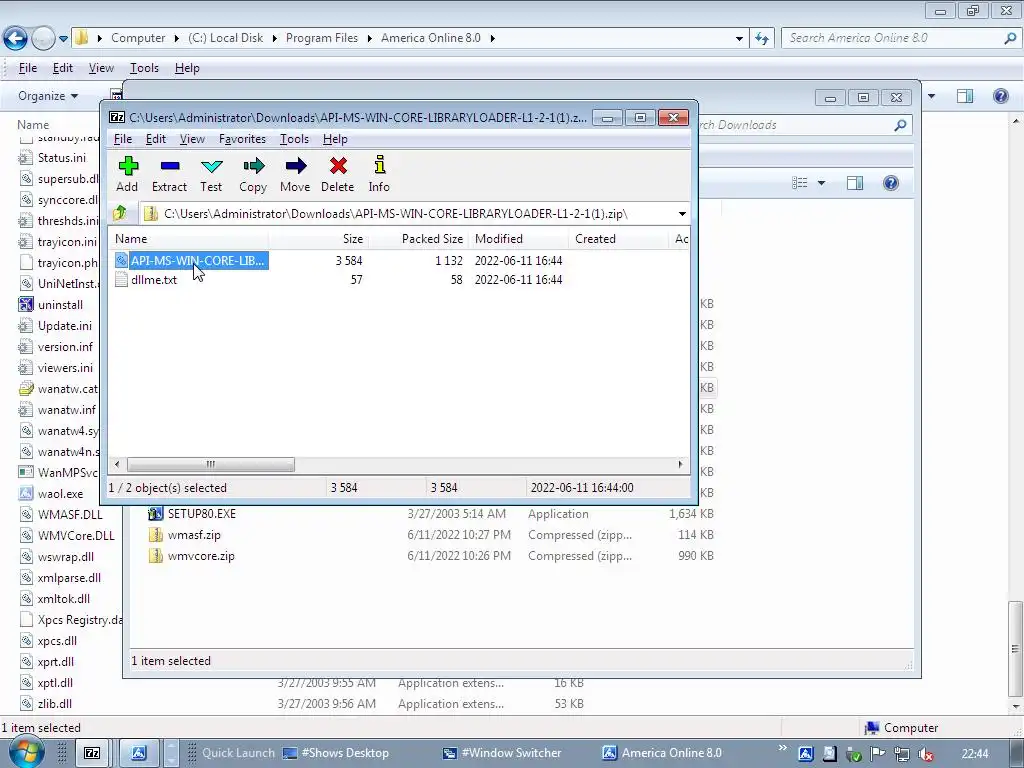Screen dimensions: 1024x768
Task: Switch to 7-Zip taskbar button
Action: point(92,753)
